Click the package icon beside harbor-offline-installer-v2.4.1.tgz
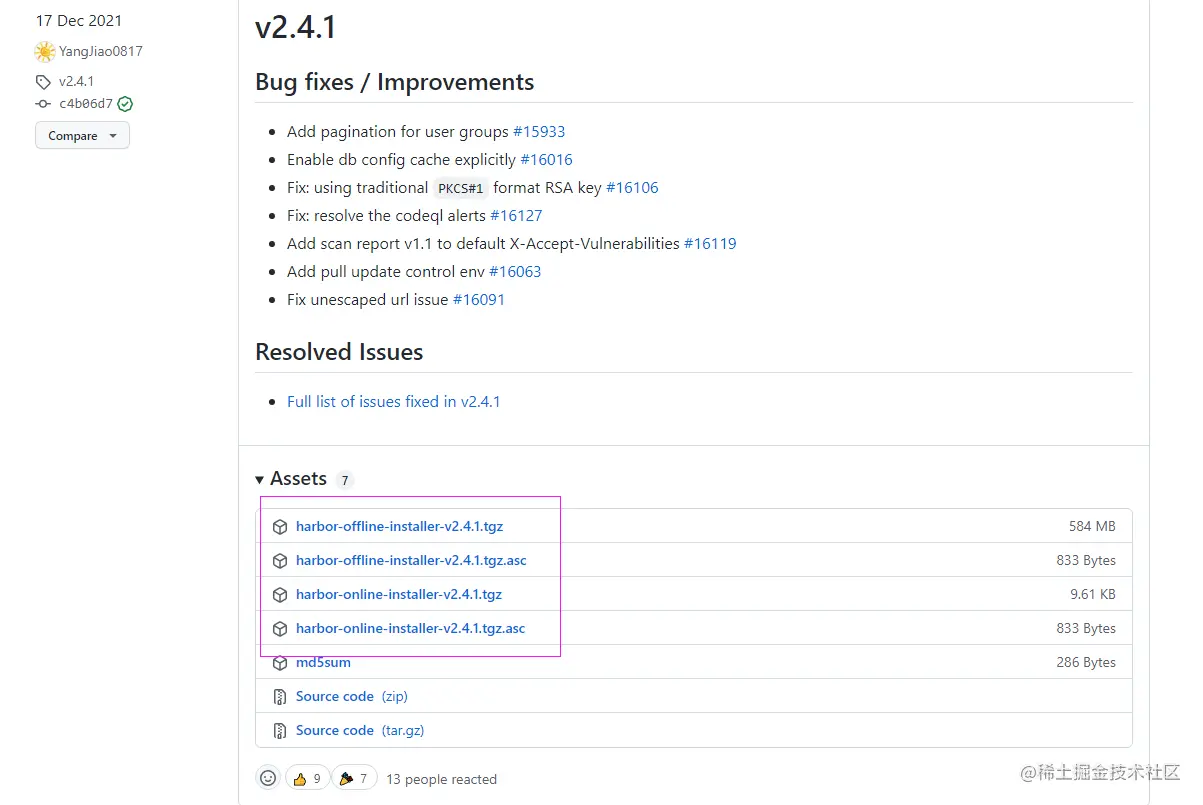 (280, 527)
